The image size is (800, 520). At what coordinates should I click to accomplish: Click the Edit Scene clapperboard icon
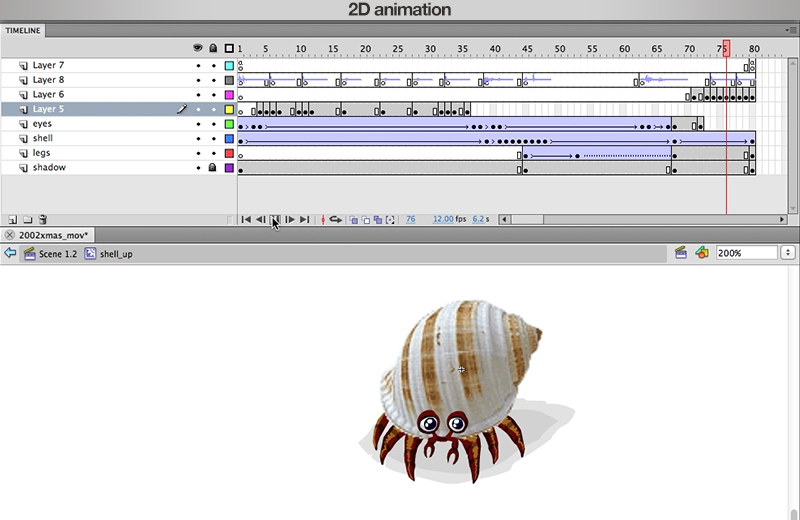coord(681,253)
